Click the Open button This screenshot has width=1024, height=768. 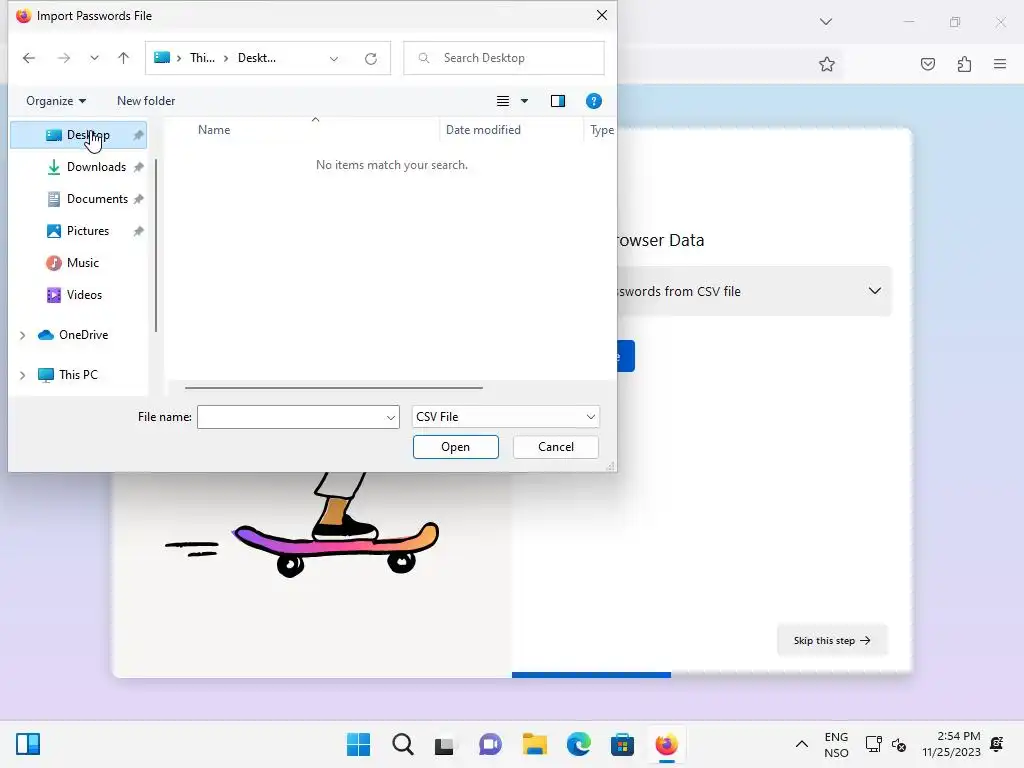pyautogui.click(x=455, y=447)
